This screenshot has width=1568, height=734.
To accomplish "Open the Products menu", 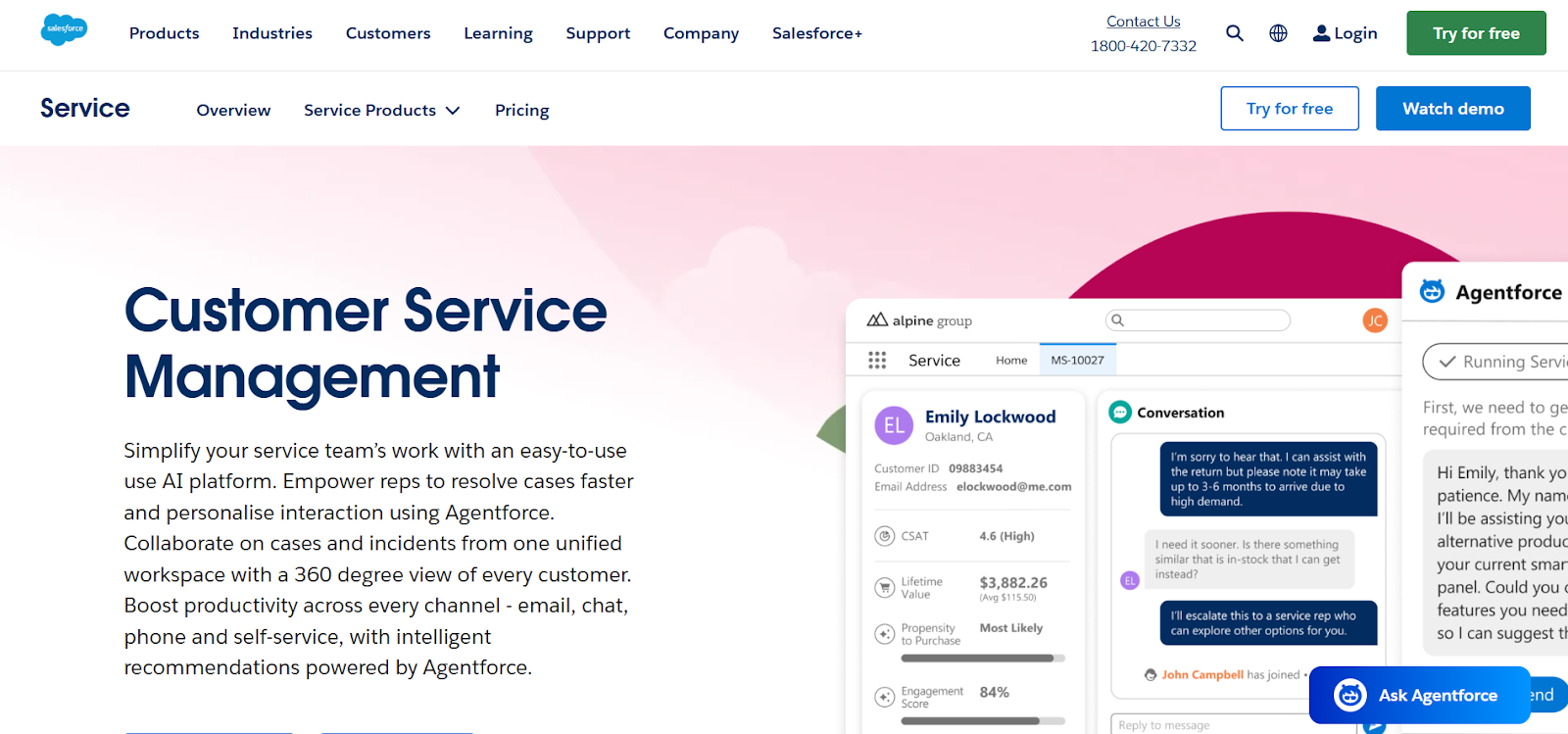I will click(164, 33).
